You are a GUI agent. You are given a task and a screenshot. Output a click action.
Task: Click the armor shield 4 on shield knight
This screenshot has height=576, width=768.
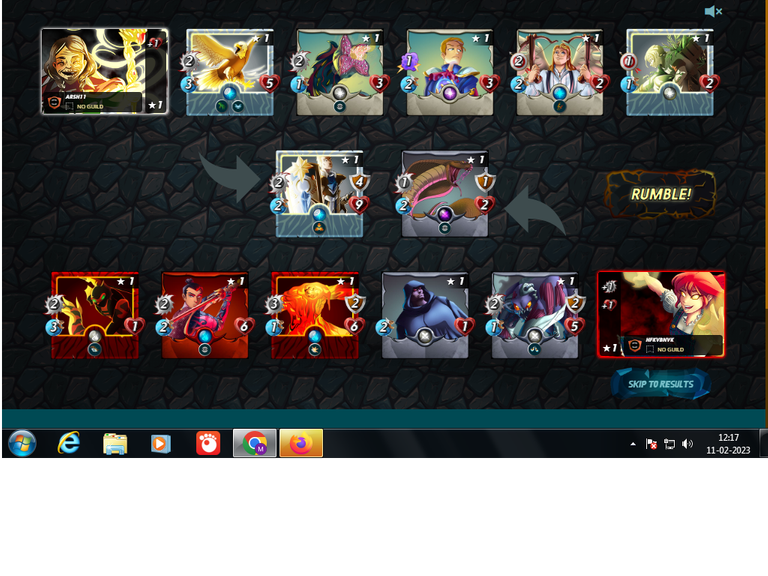coord(359,182)
